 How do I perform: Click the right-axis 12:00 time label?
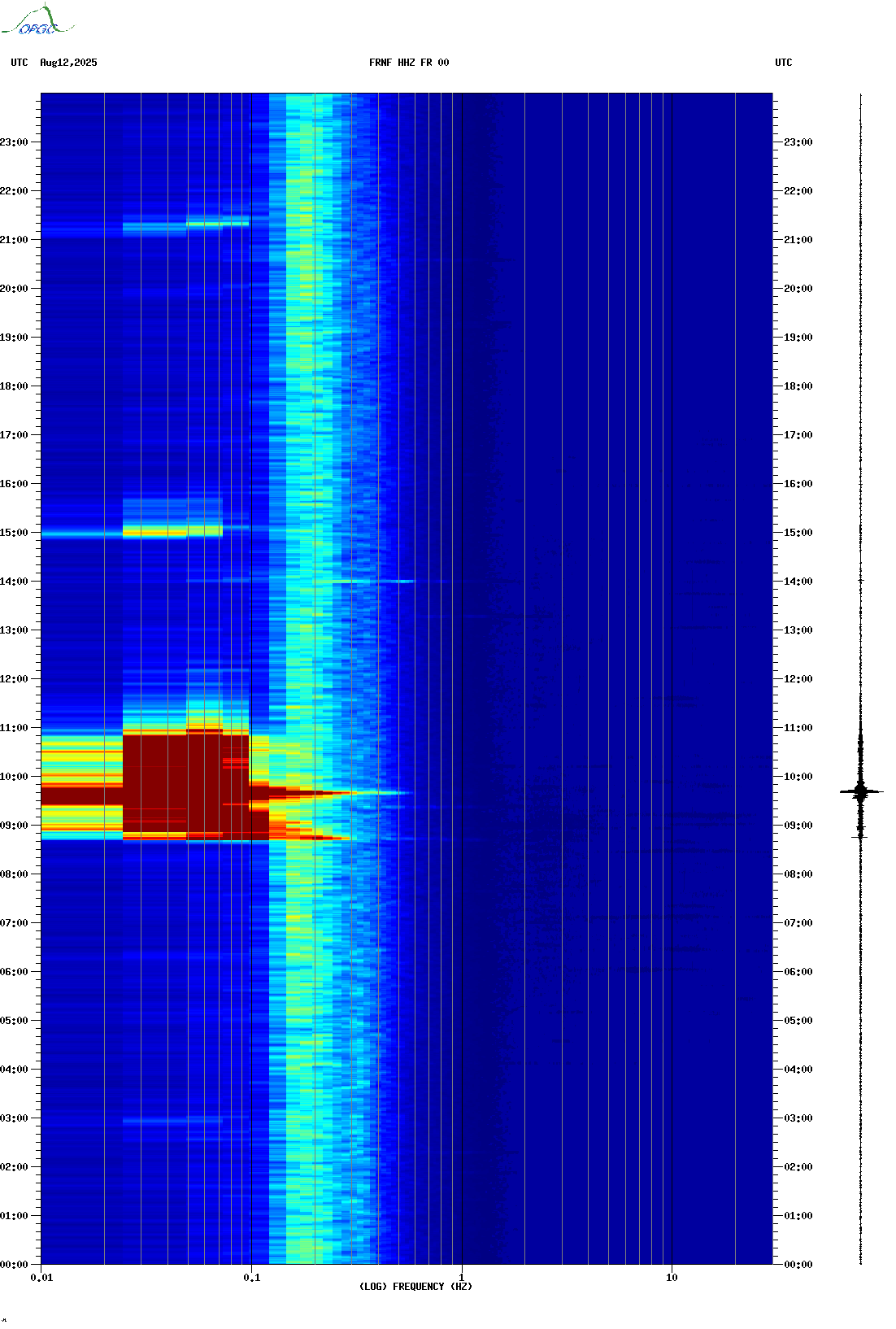[798, 679]
